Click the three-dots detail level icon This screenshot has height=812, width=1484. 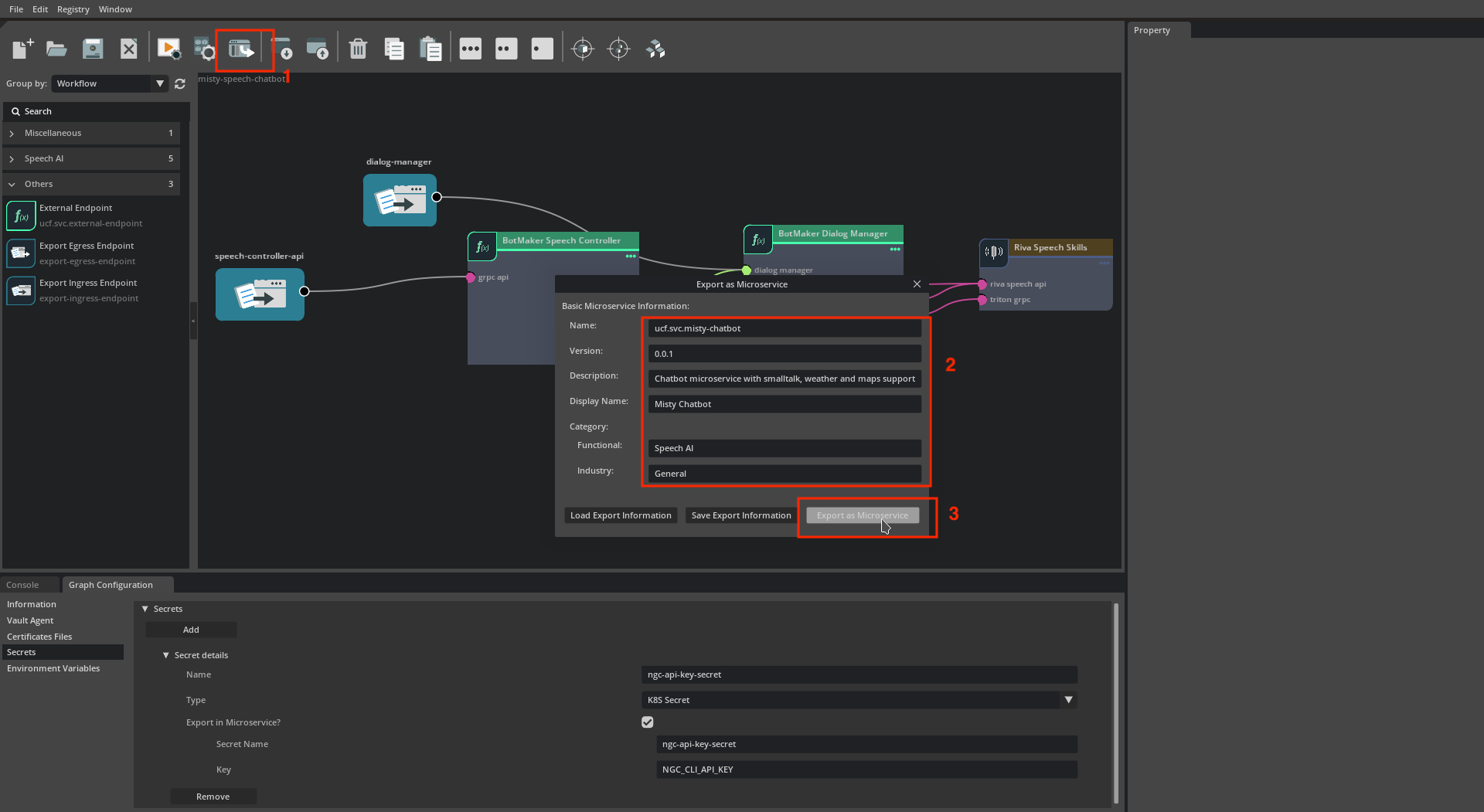[470, 49]
